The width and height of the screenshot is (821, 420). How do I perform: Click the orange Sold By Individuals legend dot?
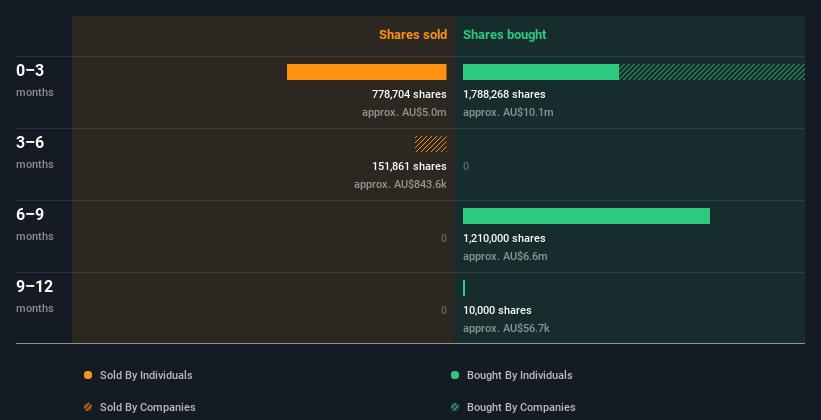[x=88, y=375]
